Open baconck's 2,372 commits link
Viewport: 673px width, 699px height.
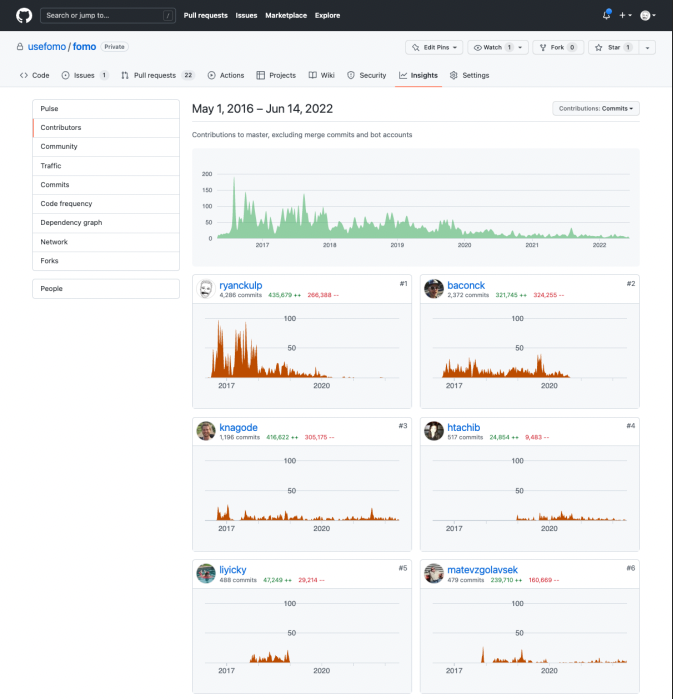(x=468, y=295)
